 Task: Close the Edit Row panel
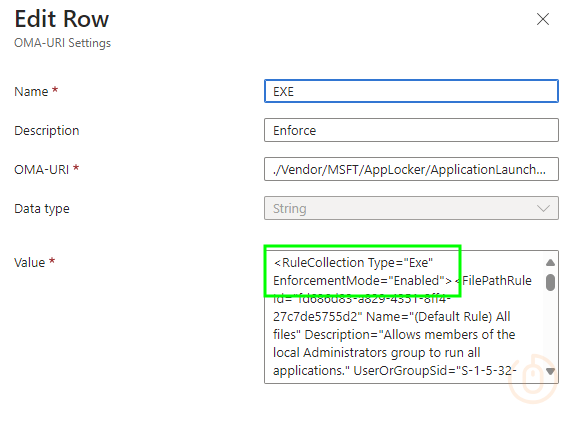[x=543, y=19]
